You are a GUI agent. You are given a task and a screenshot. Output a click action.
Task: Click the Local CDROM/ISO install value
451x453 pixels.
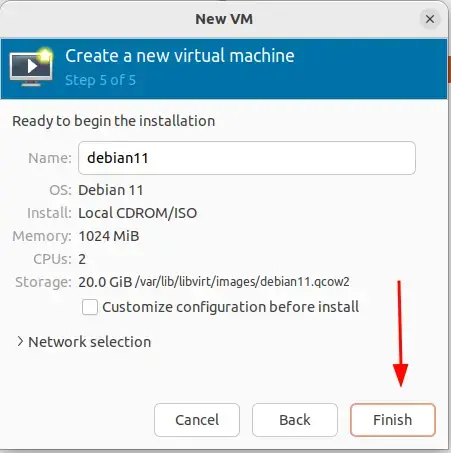tap(137, 213)
